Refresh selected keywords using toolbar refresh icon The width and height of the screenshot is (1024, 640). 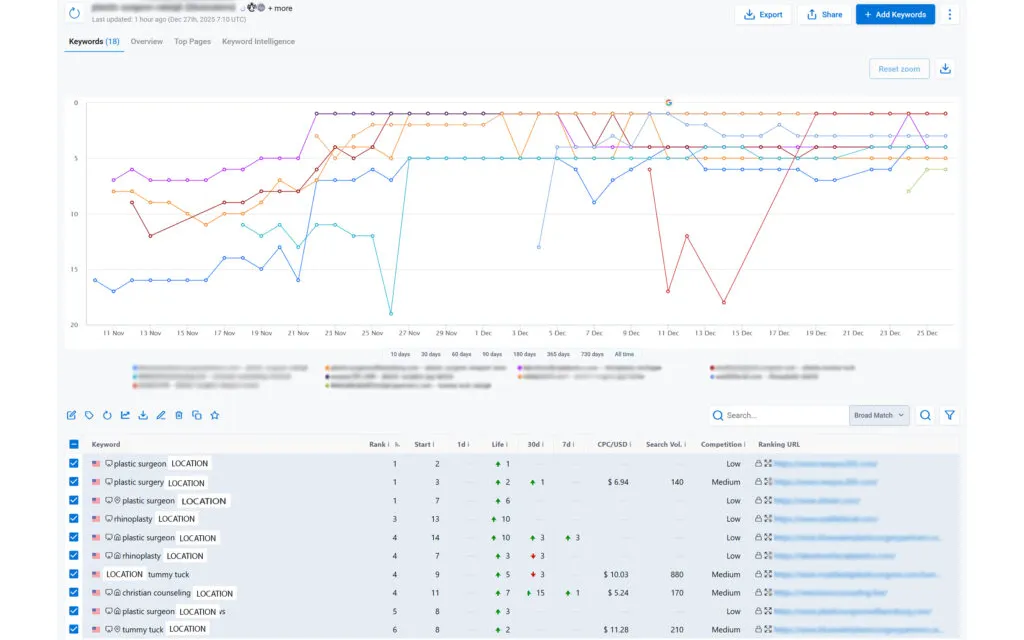coord(107,415)
